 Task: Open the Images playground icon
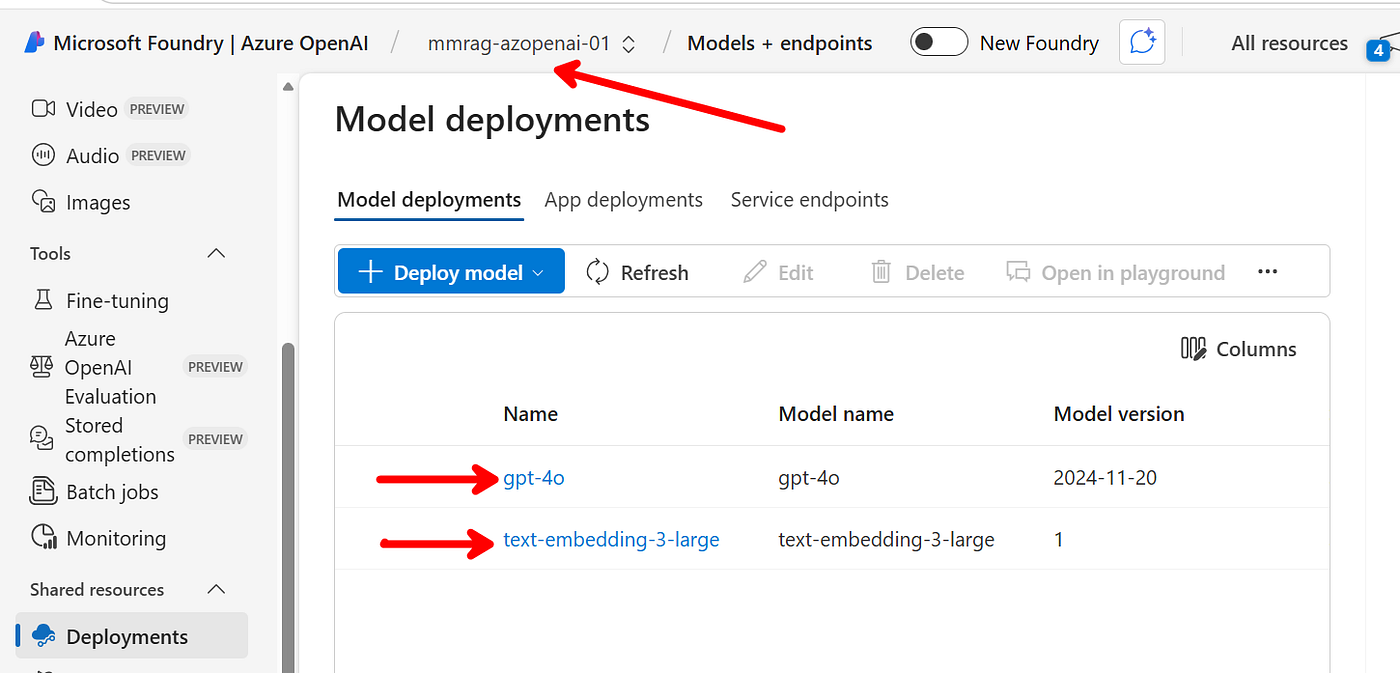click(x=43, y=202)
